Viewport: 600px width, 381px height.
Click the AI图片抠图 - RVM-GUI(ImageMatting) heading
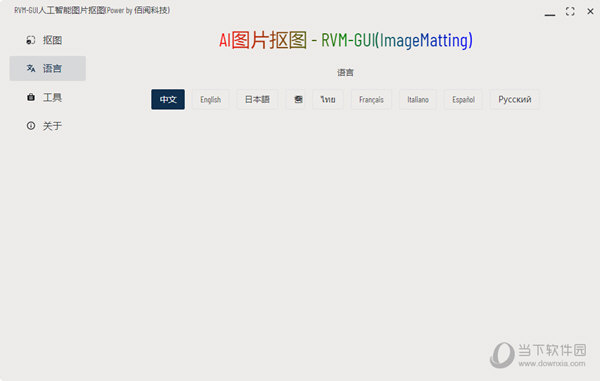(x=346, y=40)
